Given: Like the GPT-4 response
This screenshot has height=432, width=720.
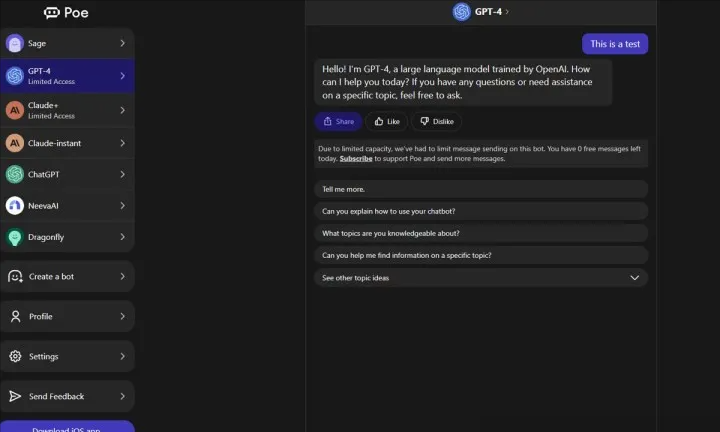Looking at the screenshot, I should point(386,121).
